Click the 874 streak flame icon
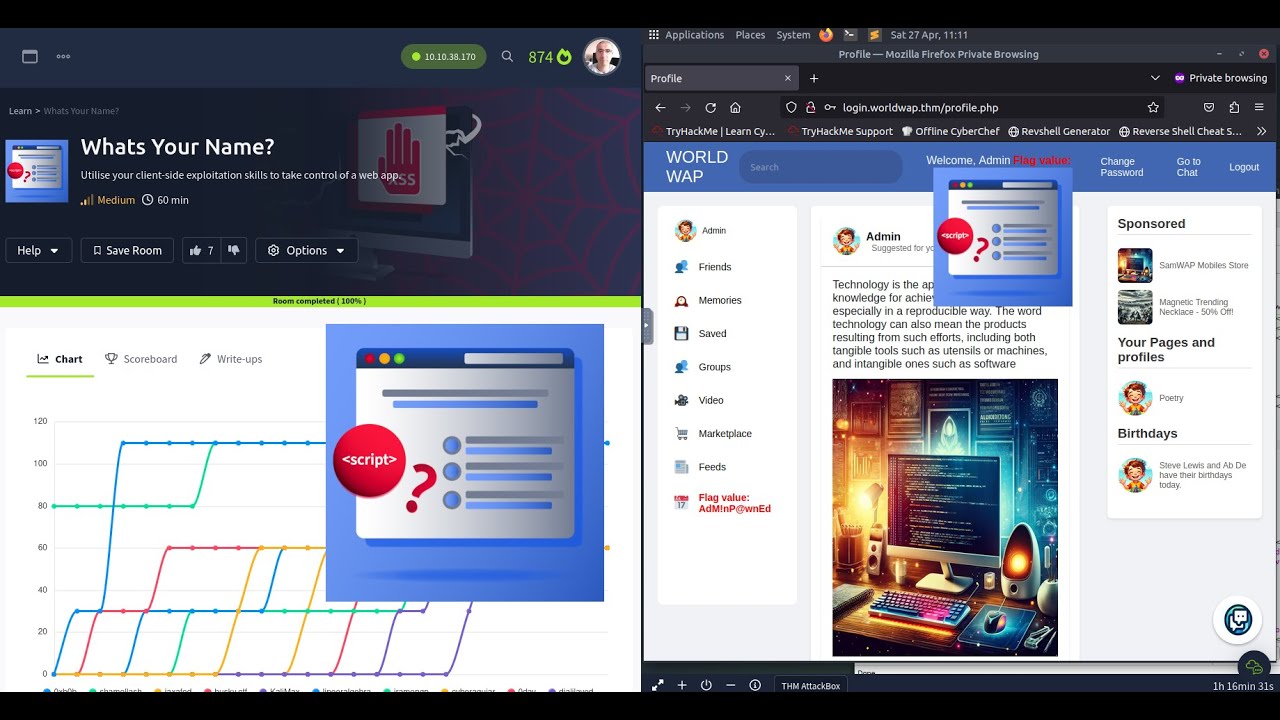Screen dimensions: 1280x720 [x=564, y=57]
